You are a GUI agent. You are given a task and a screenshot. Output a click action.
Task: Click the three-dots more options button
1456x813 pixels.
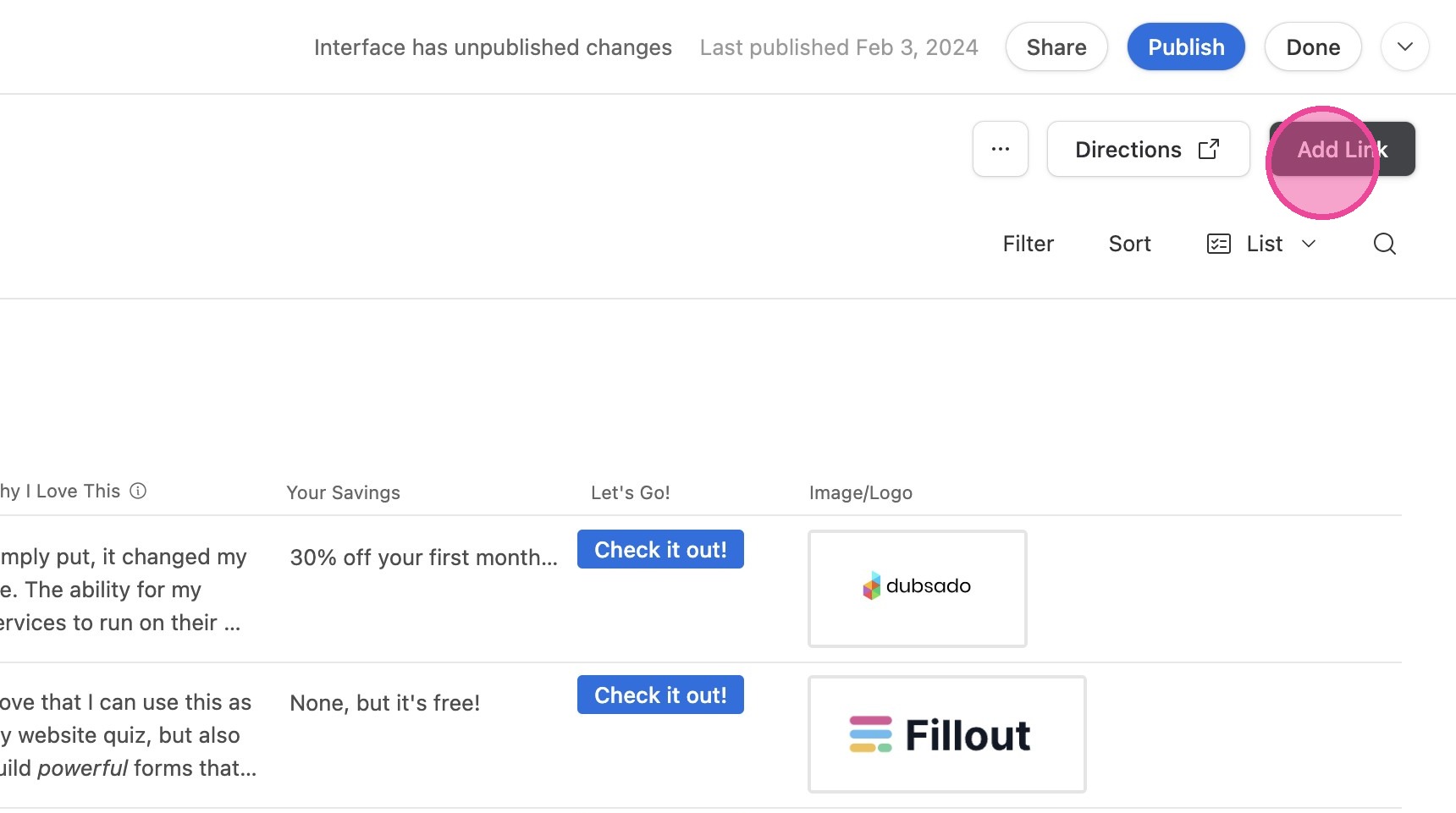point(1001,149)
